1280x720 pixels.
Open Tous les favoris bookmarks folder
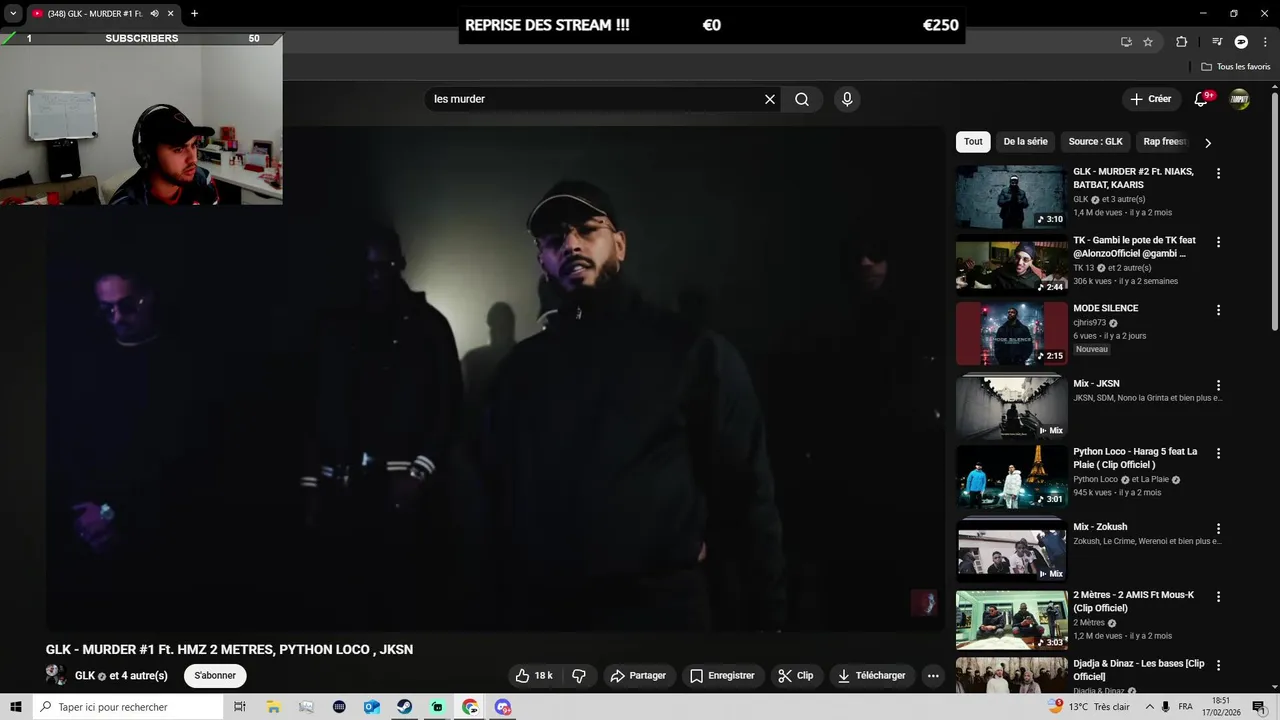(1235, 67)
